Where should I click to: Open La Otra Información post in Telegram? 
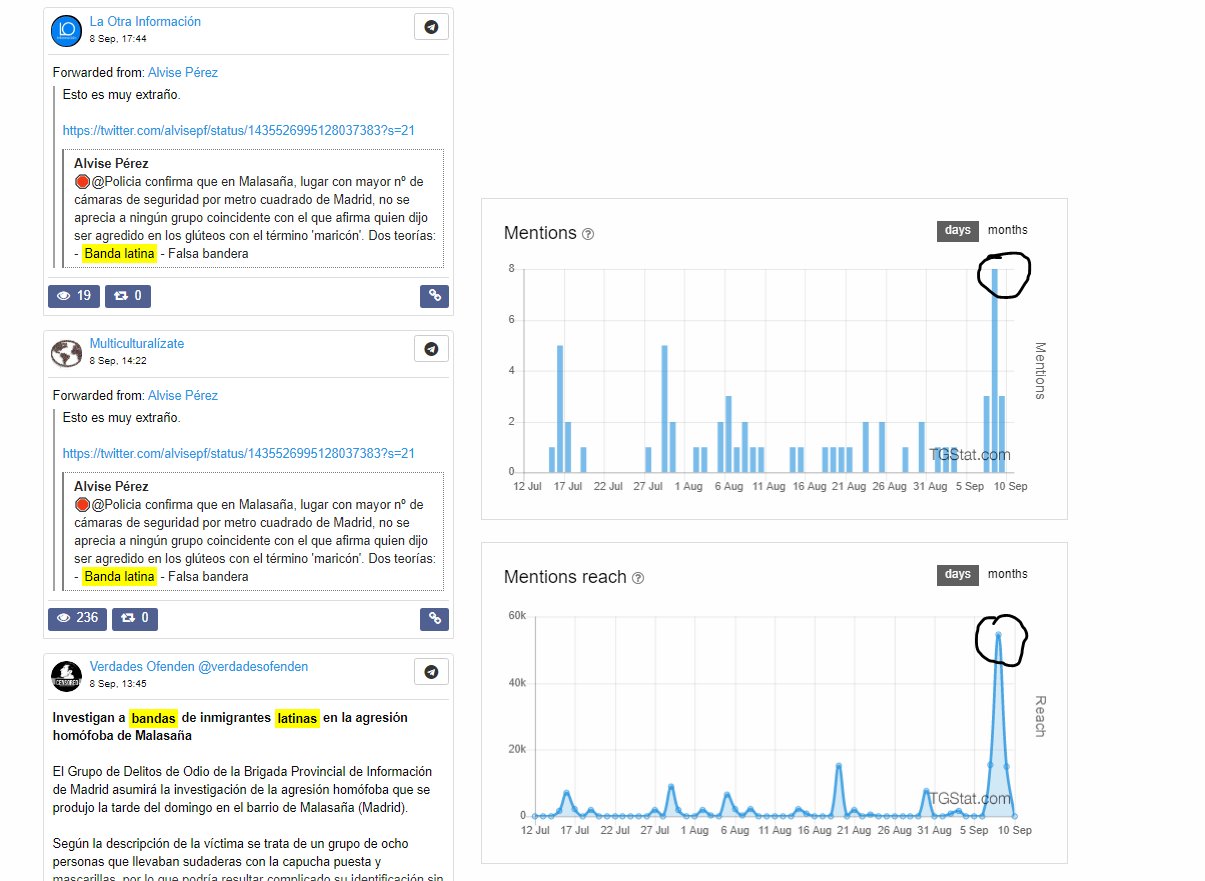coord(431,27)
